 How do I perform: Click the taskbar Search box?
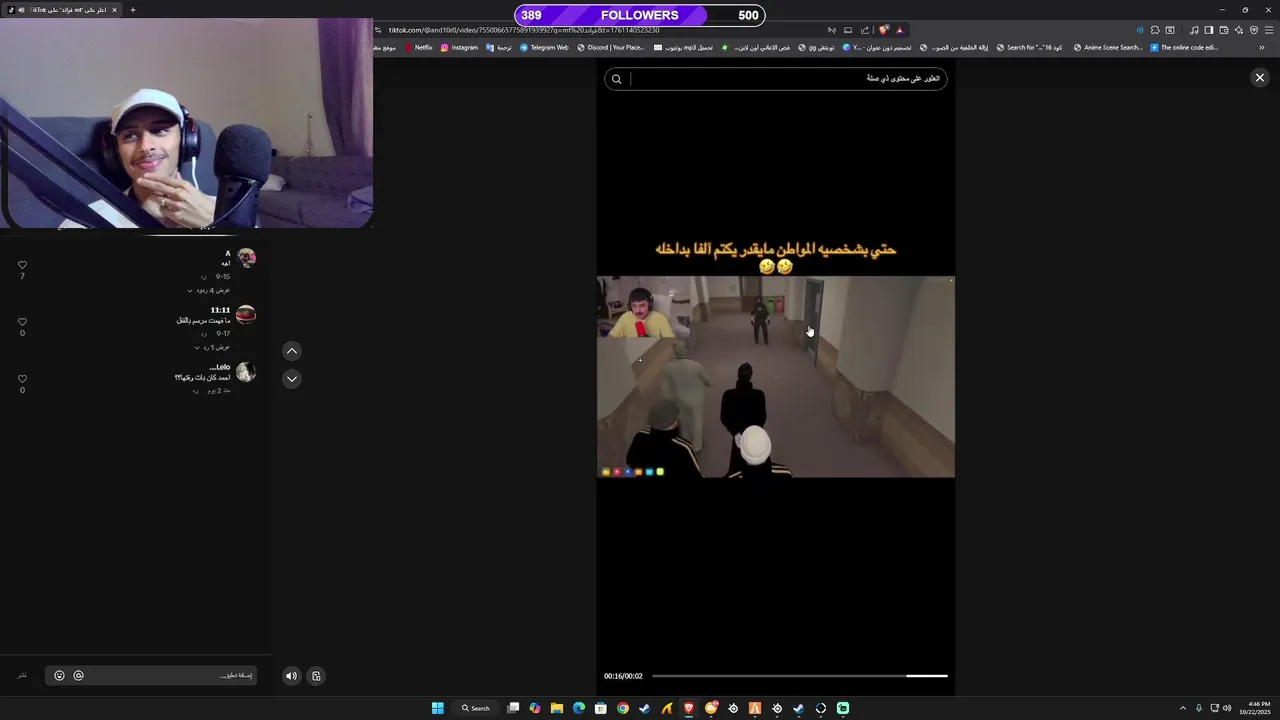click(476, 708)
